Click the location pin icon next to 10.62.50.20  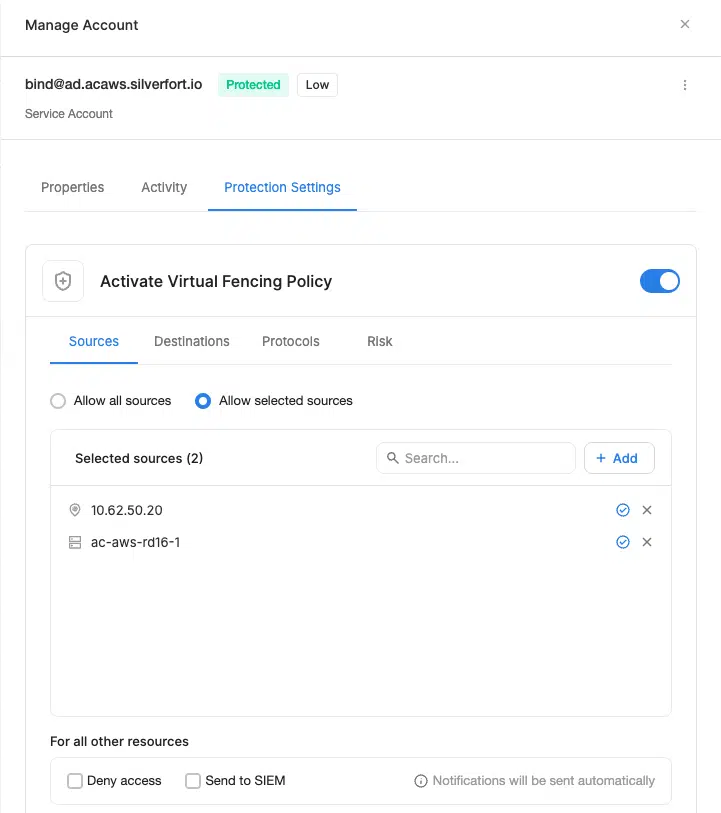74,510
